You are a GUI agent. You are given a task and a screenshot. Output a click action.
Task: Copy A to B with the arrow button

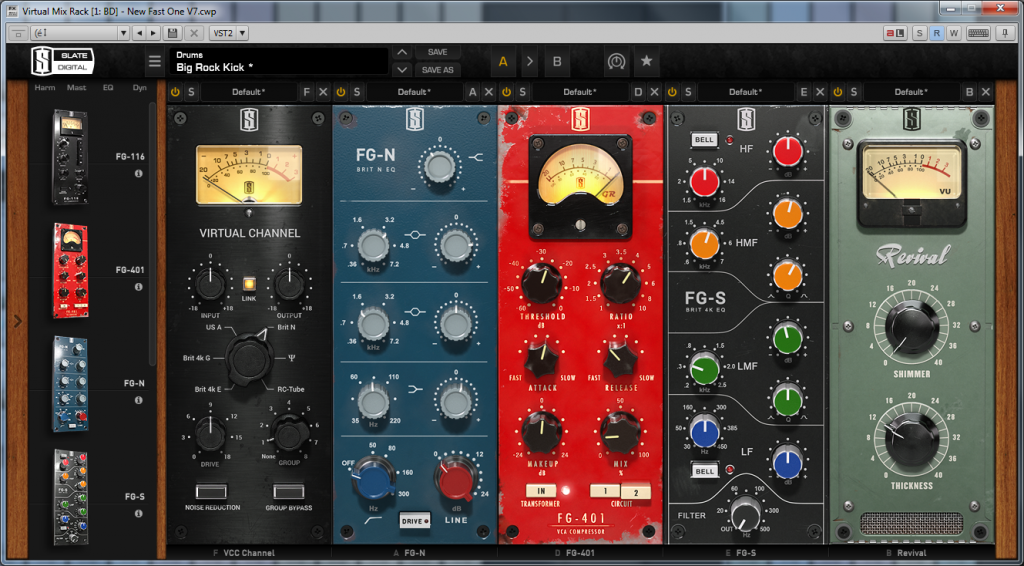point(530,61)
